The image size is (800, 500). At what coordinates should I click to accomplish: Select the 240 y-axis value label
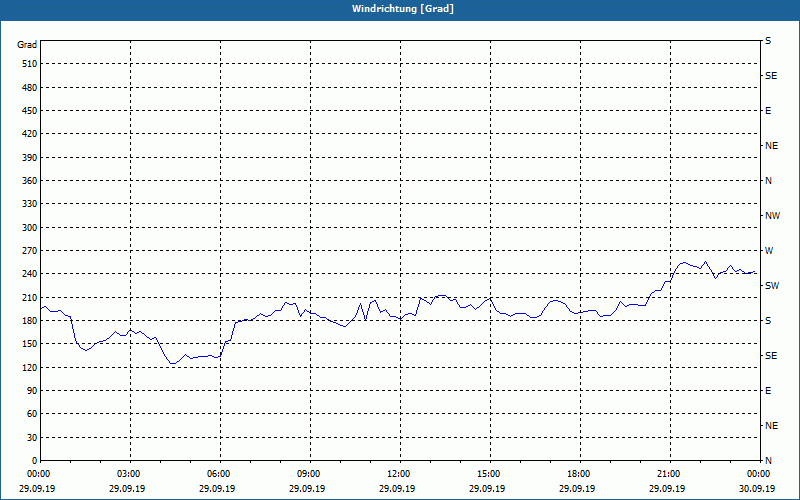pyautogui.click(x=30, y=274)
